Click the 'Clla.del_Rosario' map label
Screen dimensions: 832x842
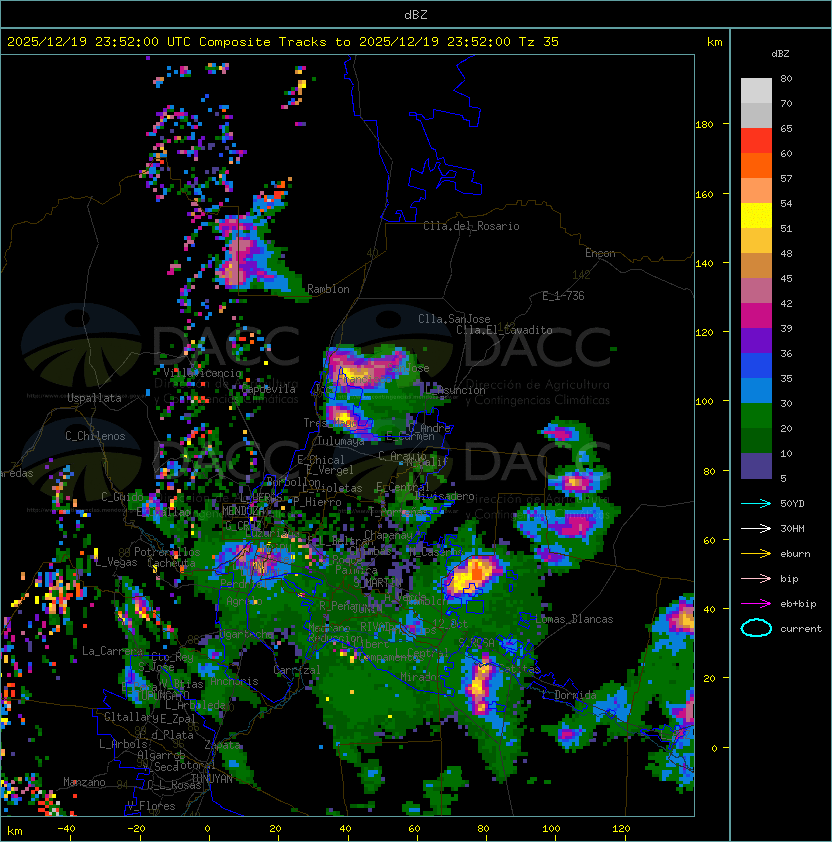click(x=471, y=226)
